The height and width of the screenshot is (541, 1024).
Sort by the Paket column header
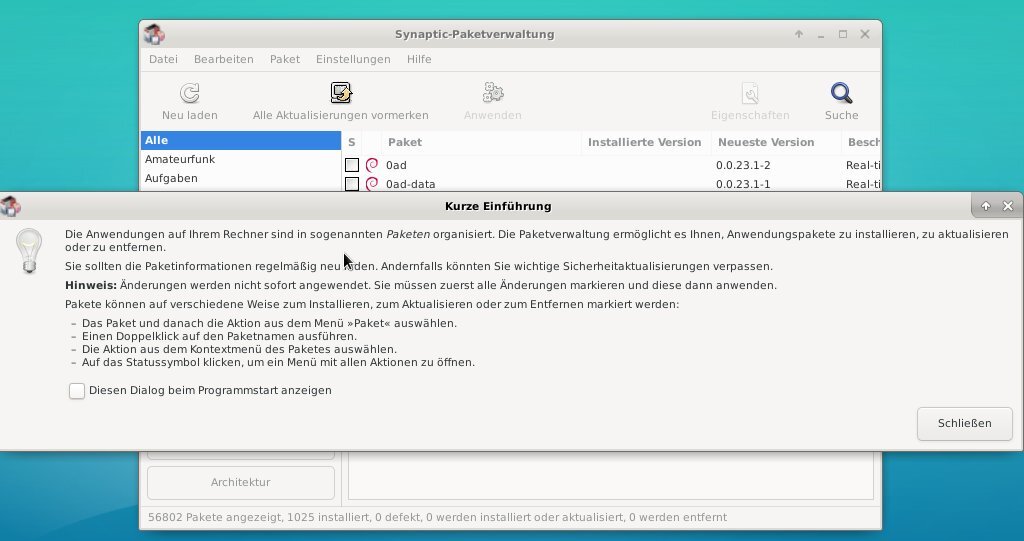[x=481, y=142]
